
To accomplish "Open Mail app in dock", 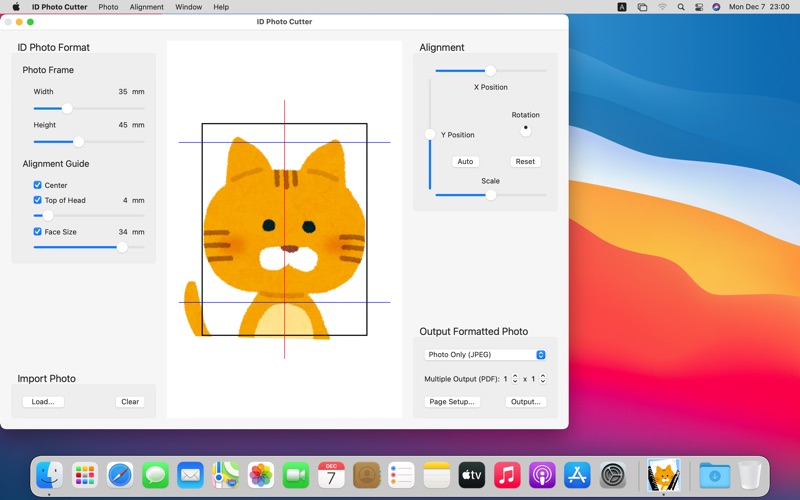I will point(190,475).
